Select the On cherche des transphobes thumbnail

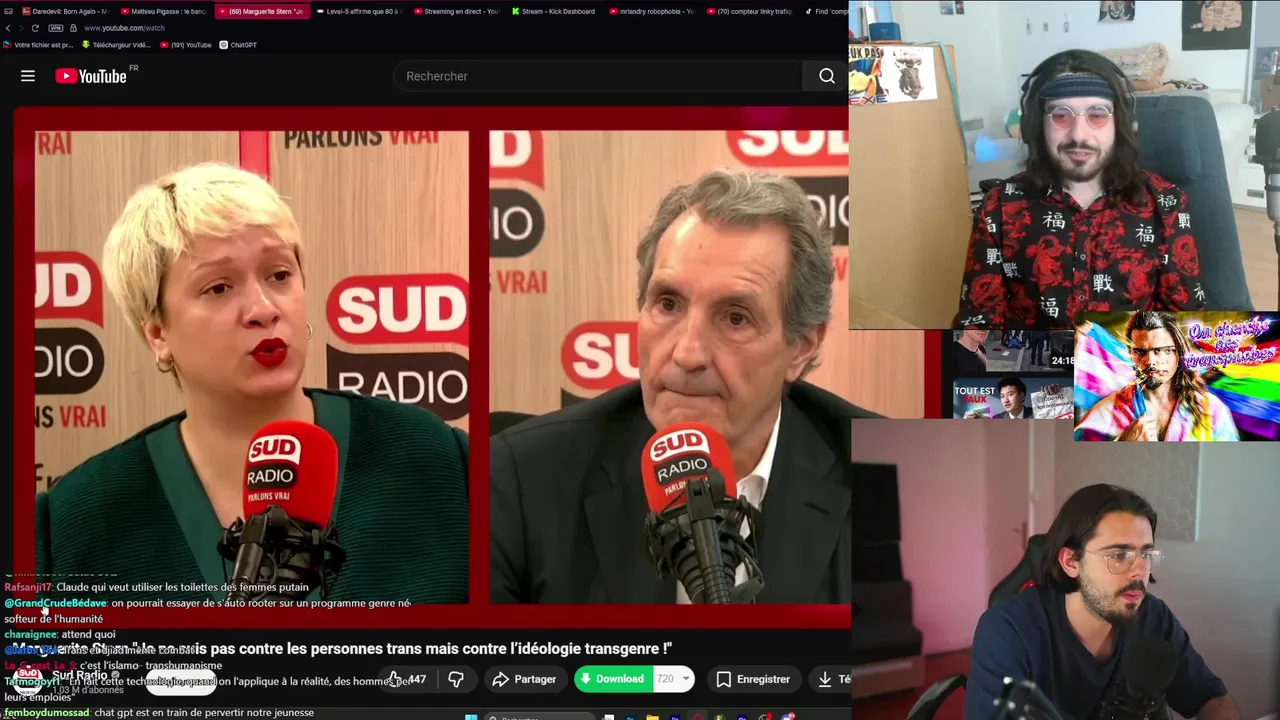(1176, 377)
